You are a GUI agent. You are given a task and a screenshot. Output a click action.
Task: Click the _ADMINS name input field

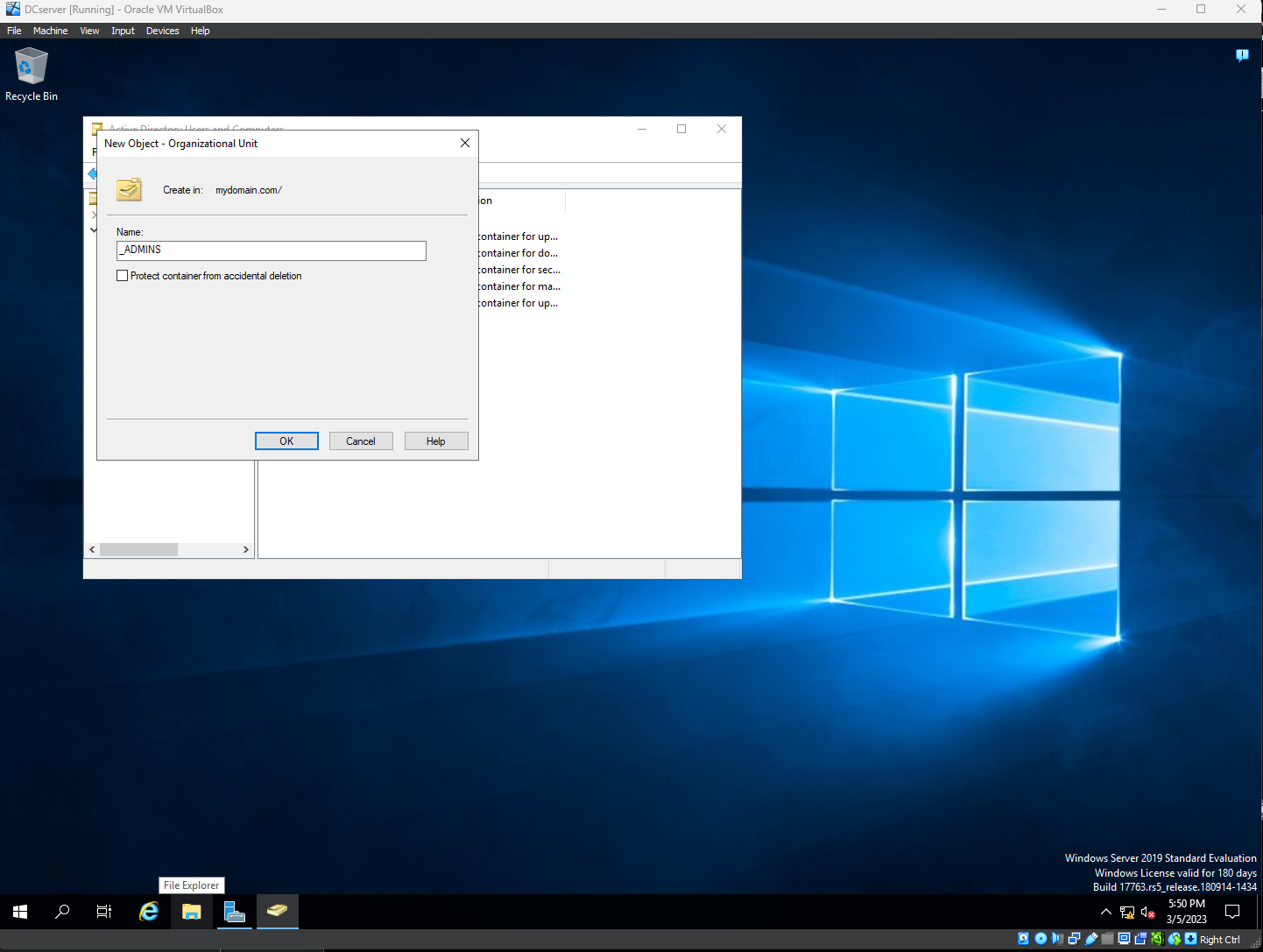click(271, 250)
